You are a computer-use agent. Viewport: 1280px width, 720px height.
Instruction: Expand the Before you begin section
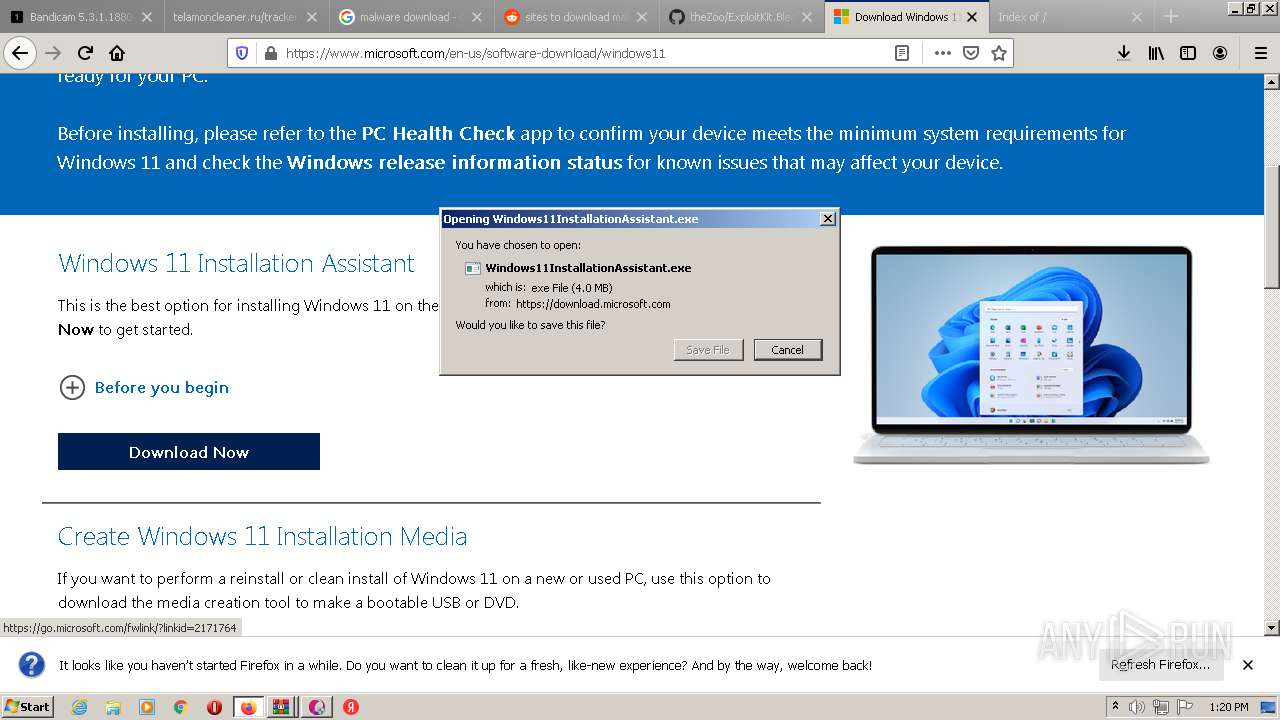[x=144, y=387]
